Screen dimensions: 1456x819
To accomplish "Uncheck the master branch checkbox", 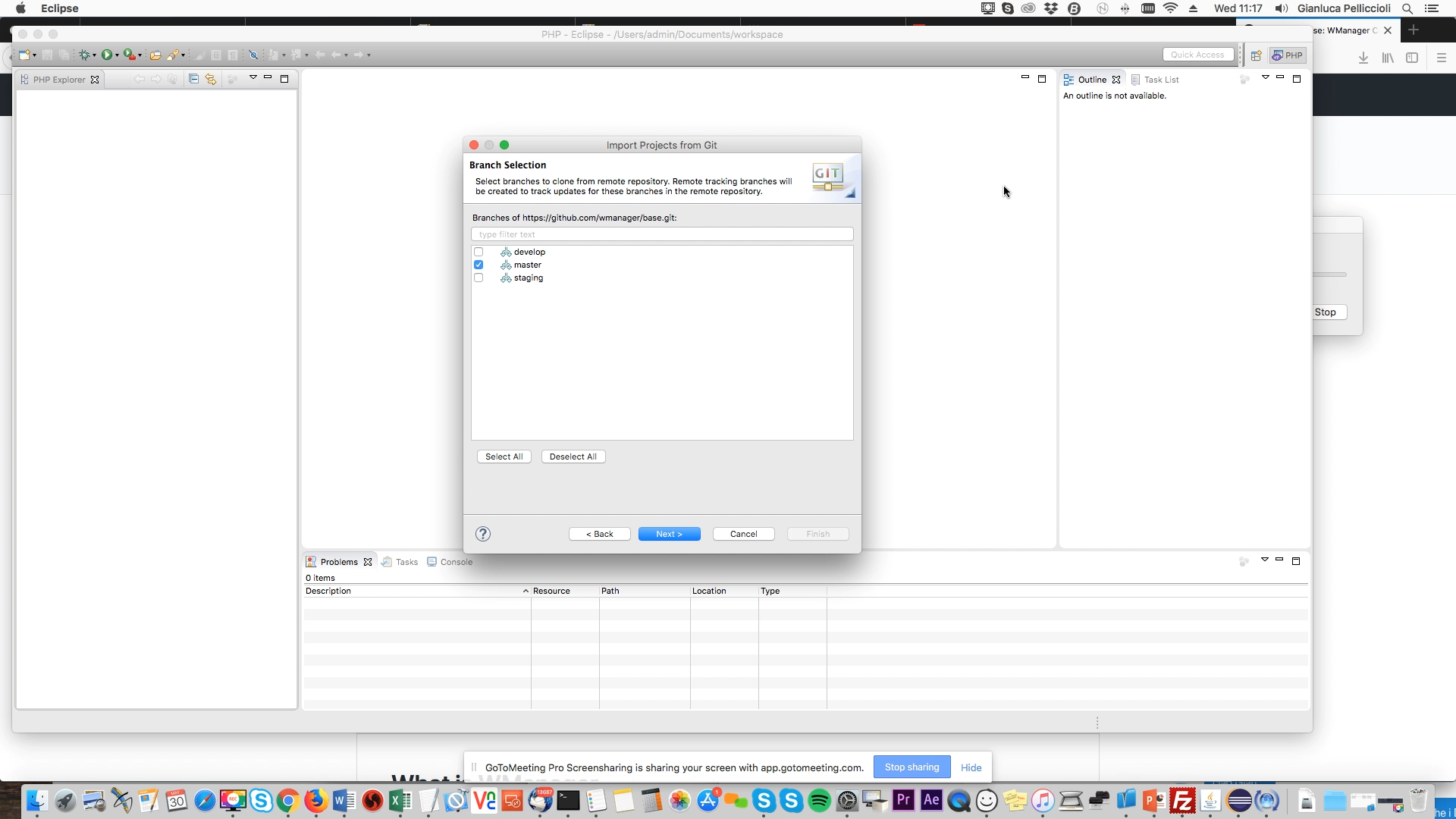I will (479, 265).
